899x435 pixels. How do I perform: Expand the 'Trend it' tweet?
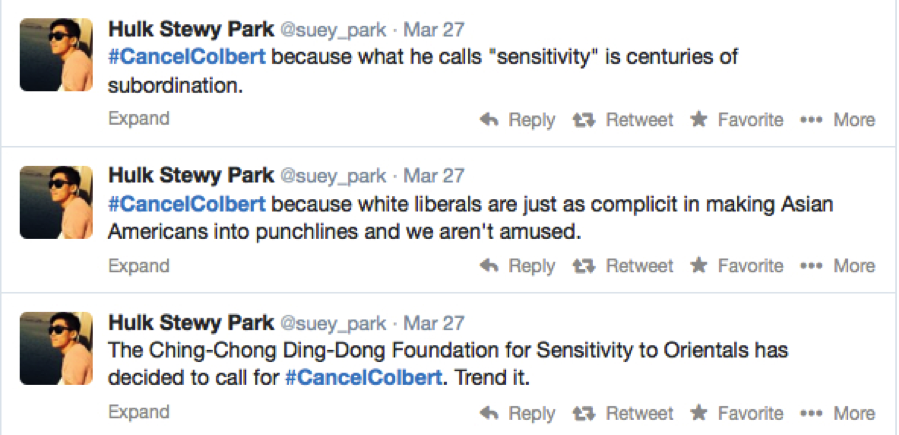139,412
